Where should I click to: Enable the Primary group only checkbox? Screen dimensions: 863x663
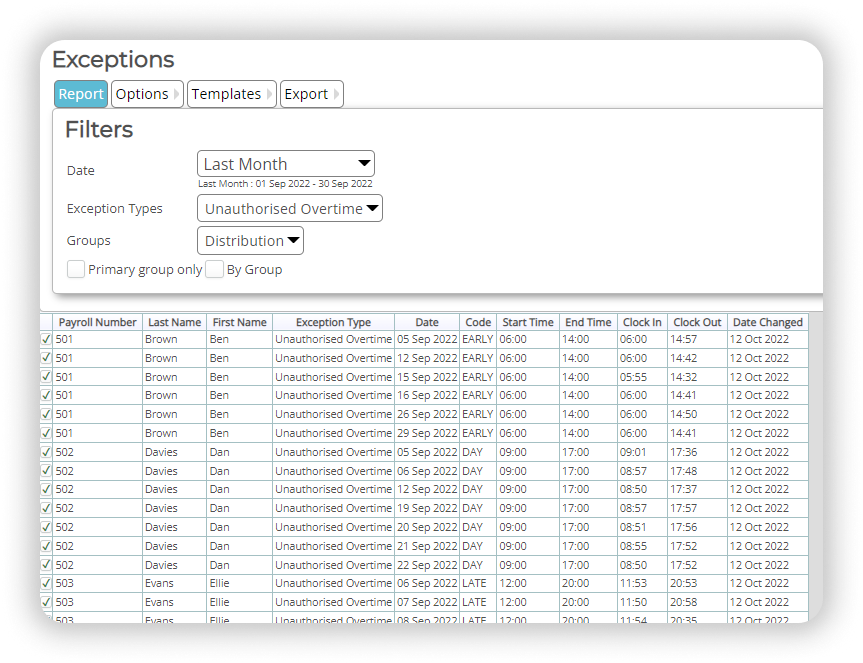[x=76, y=269]
